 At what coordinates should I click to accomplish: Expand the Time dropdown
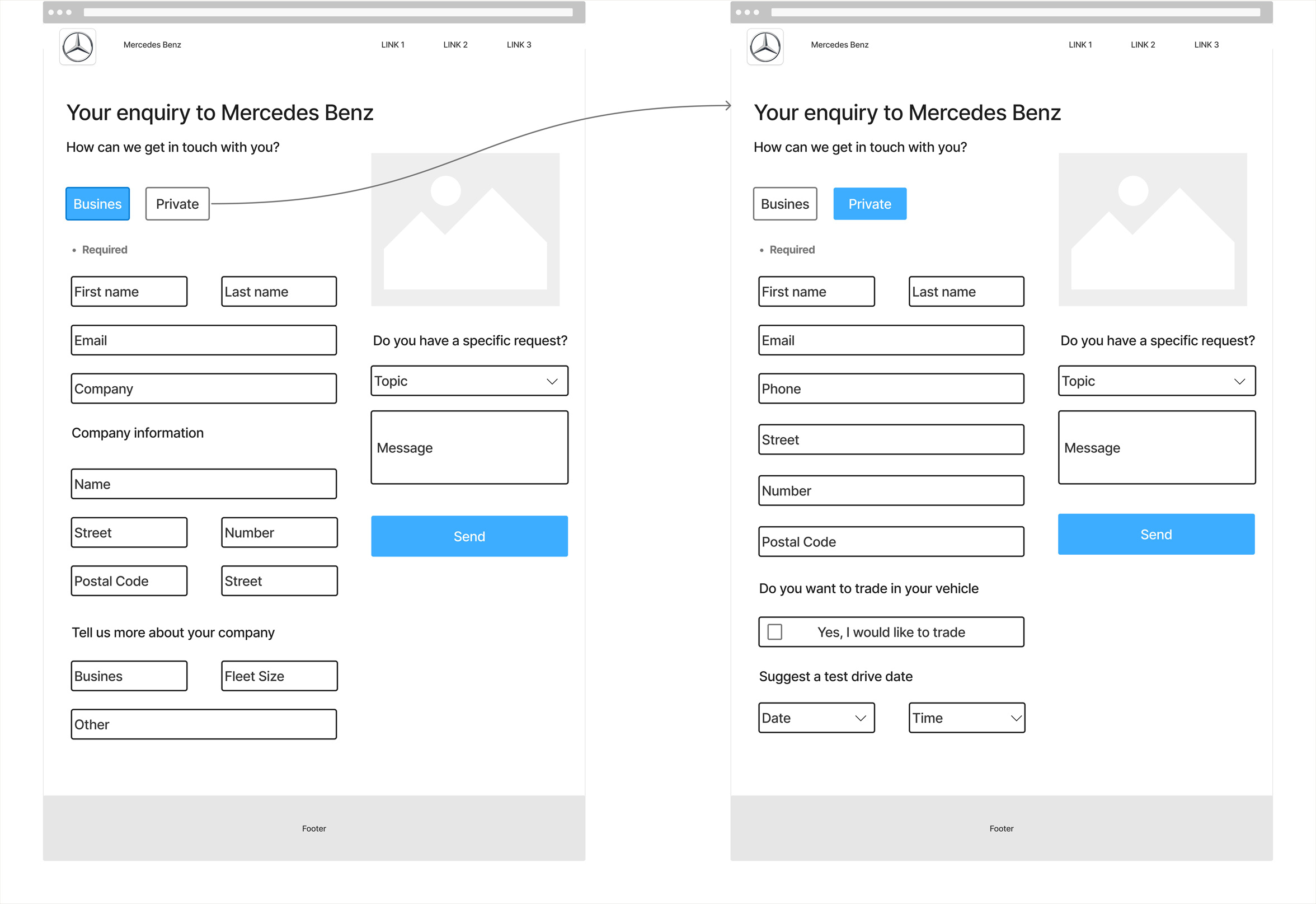point(967,718)
